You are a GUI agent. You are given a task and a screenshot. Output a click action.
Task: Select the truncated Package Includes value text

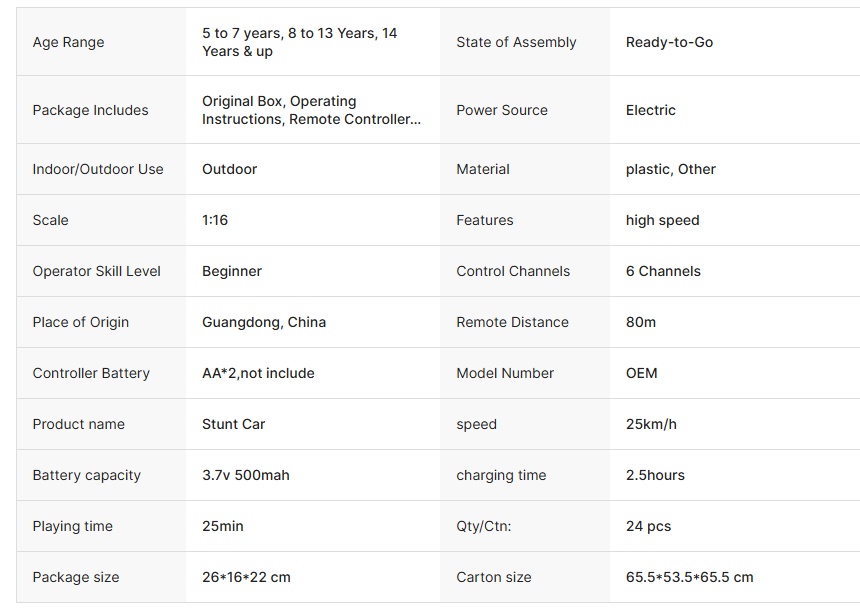click(x=312, y=110)
